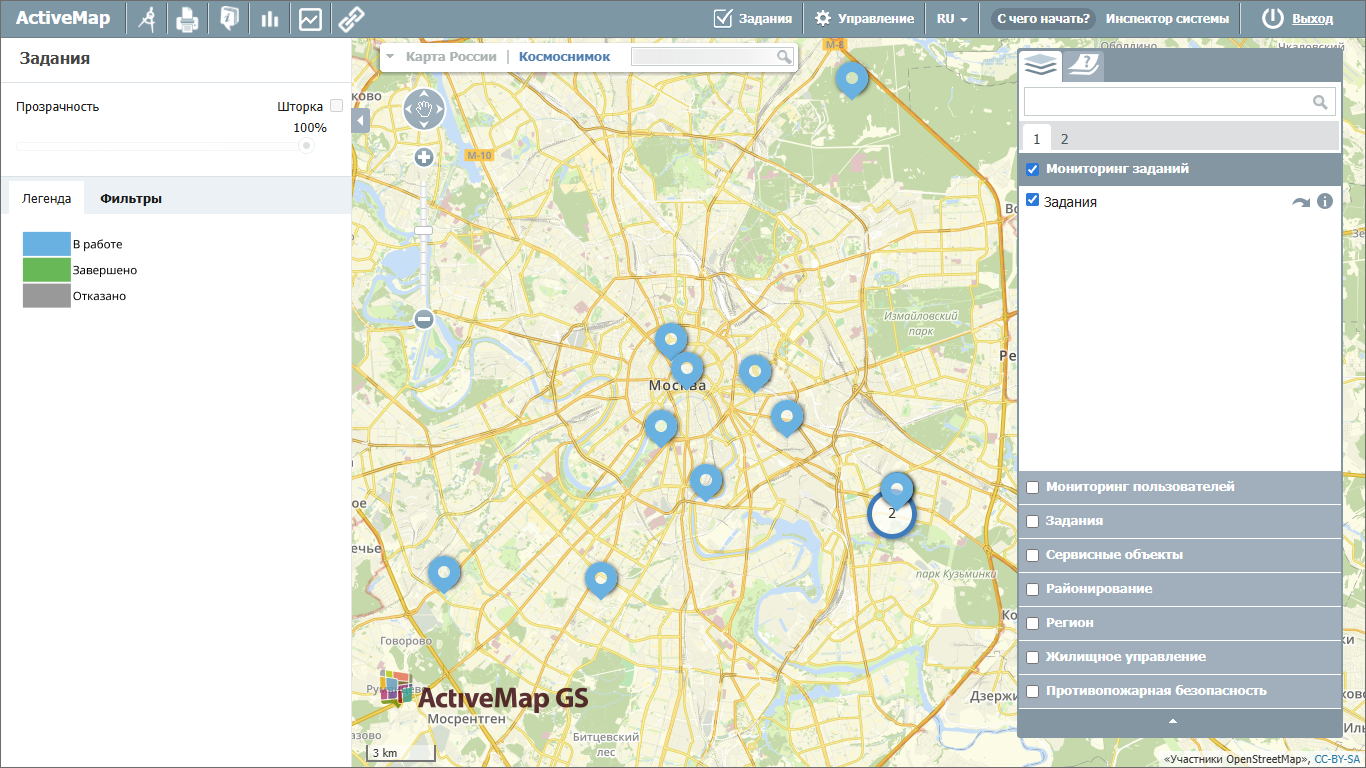
Task: Check the Сервисные объекты layer group
Action: click(1033, 555)
